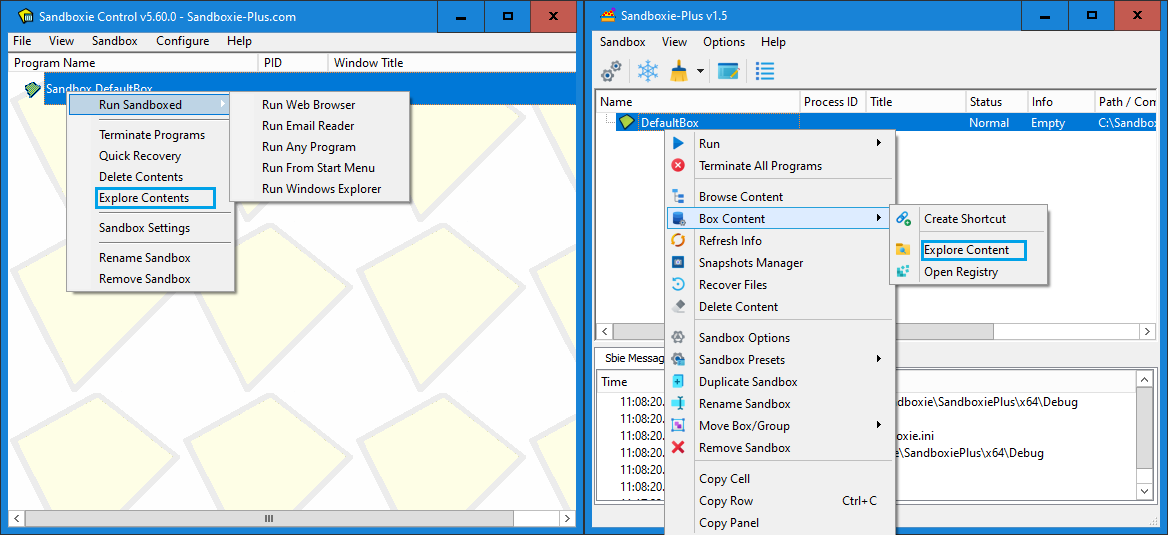Open the dropdown arrow beside the broom
This screenshot has height=535, width=1168.
click(x=700, y=72)
